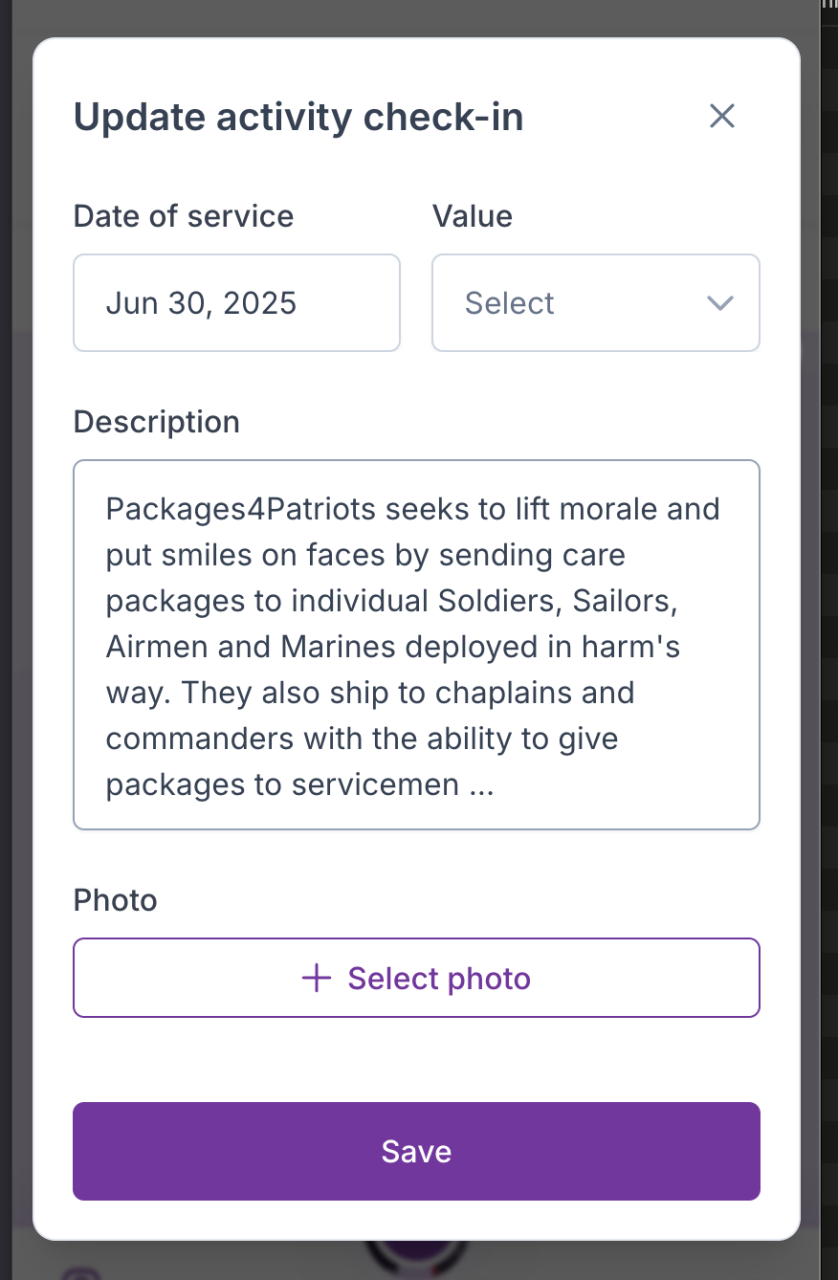The height and width of the screenshot is (1280, 838).
Task: Click the Description label
Action: (x=156, y=421)
